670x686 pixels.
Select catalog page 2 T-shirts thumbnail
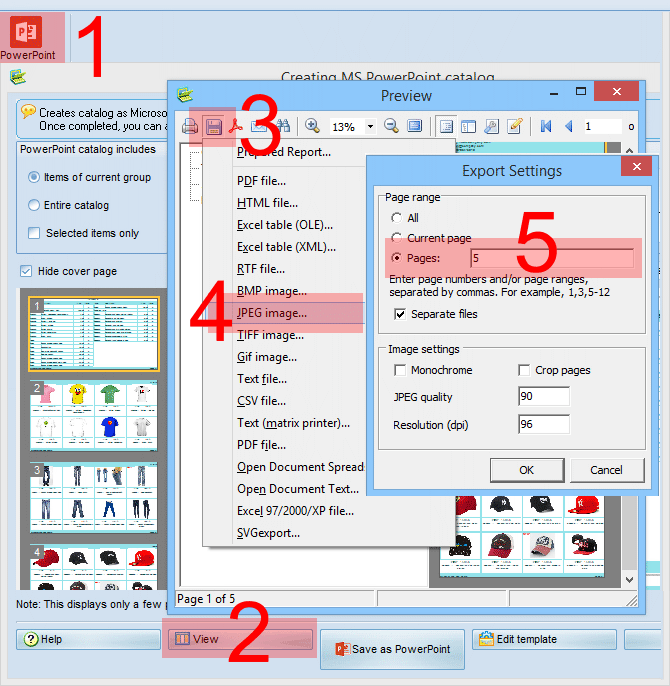point(93,416)
